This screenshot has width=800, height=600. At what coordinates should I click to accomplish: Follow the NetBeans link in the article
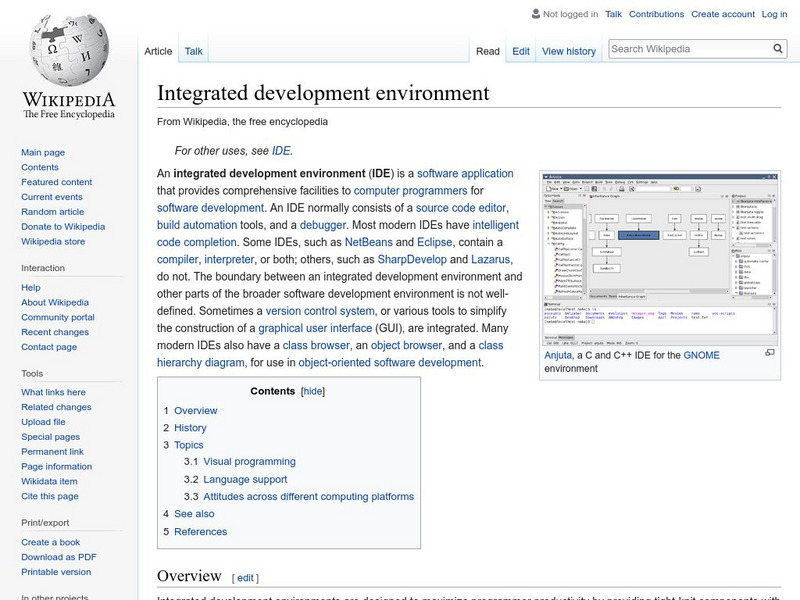point(369,242)
